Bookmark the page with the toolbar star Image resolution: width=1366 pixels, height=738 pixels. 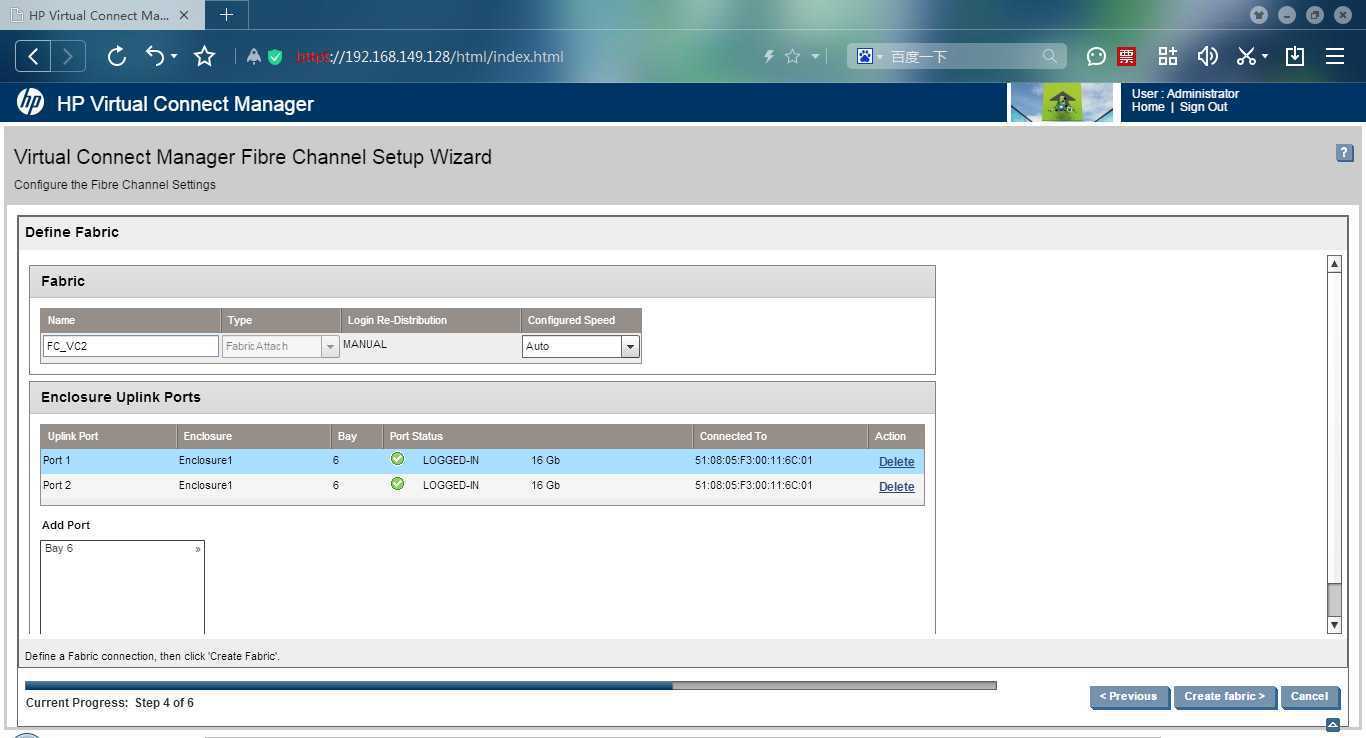[205, 57]
